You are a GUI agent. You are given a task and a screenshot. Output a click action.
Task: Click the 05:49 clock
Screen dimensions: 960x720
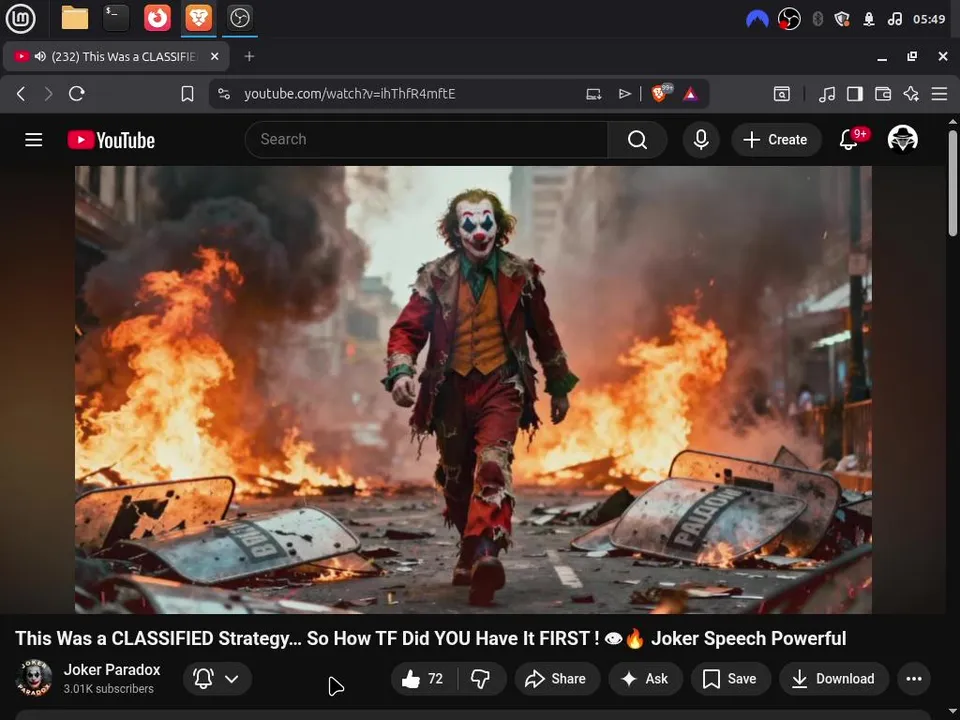(929, 19)
